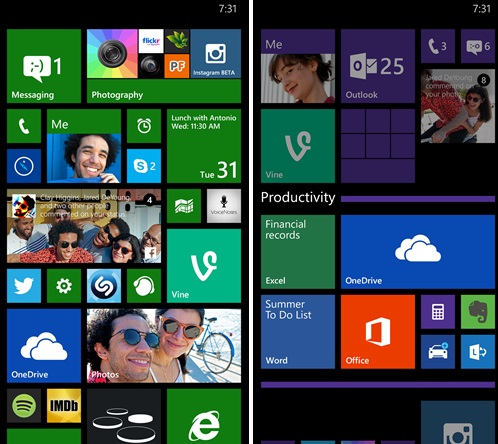This screenshot has height=444, width=498.
Task: Open the Messaging tile on left screen
Action: [x=44, y=66]
